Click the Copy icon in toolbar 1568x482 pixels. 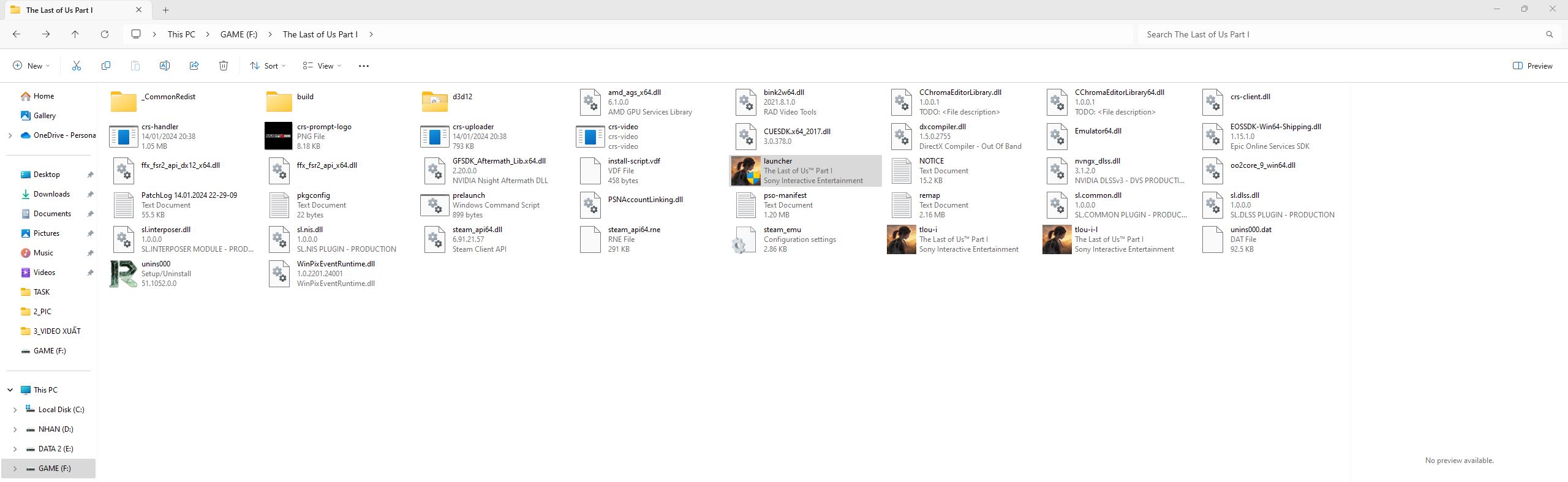pyautogui.click(x=106, y=66)
